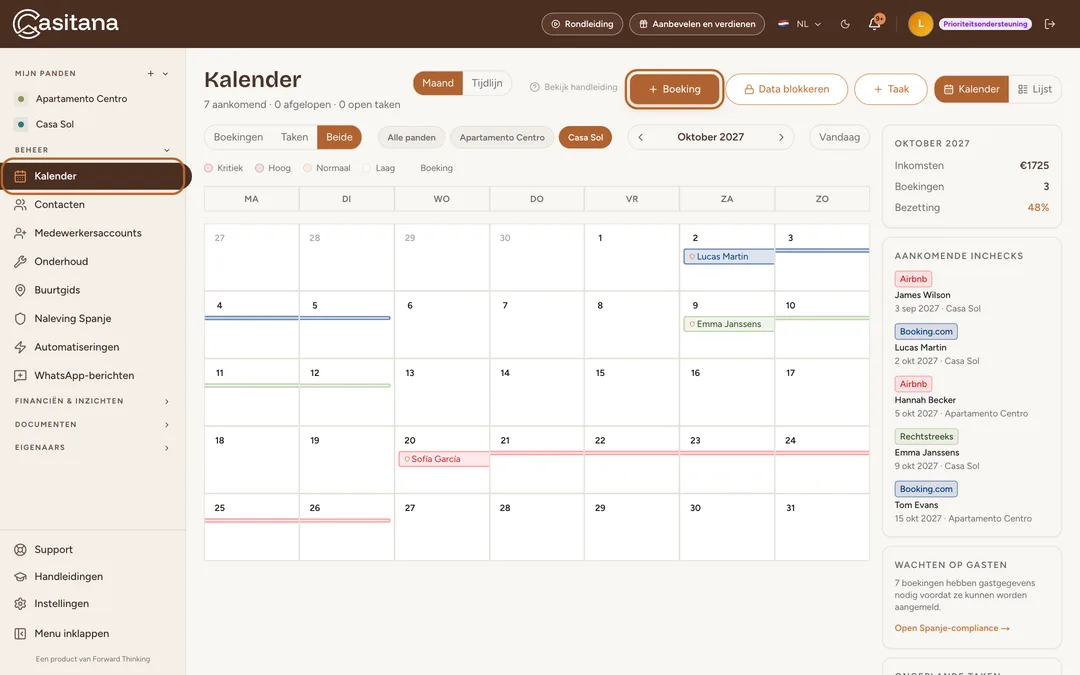Click the + Taak button

(x=891, y=90)
